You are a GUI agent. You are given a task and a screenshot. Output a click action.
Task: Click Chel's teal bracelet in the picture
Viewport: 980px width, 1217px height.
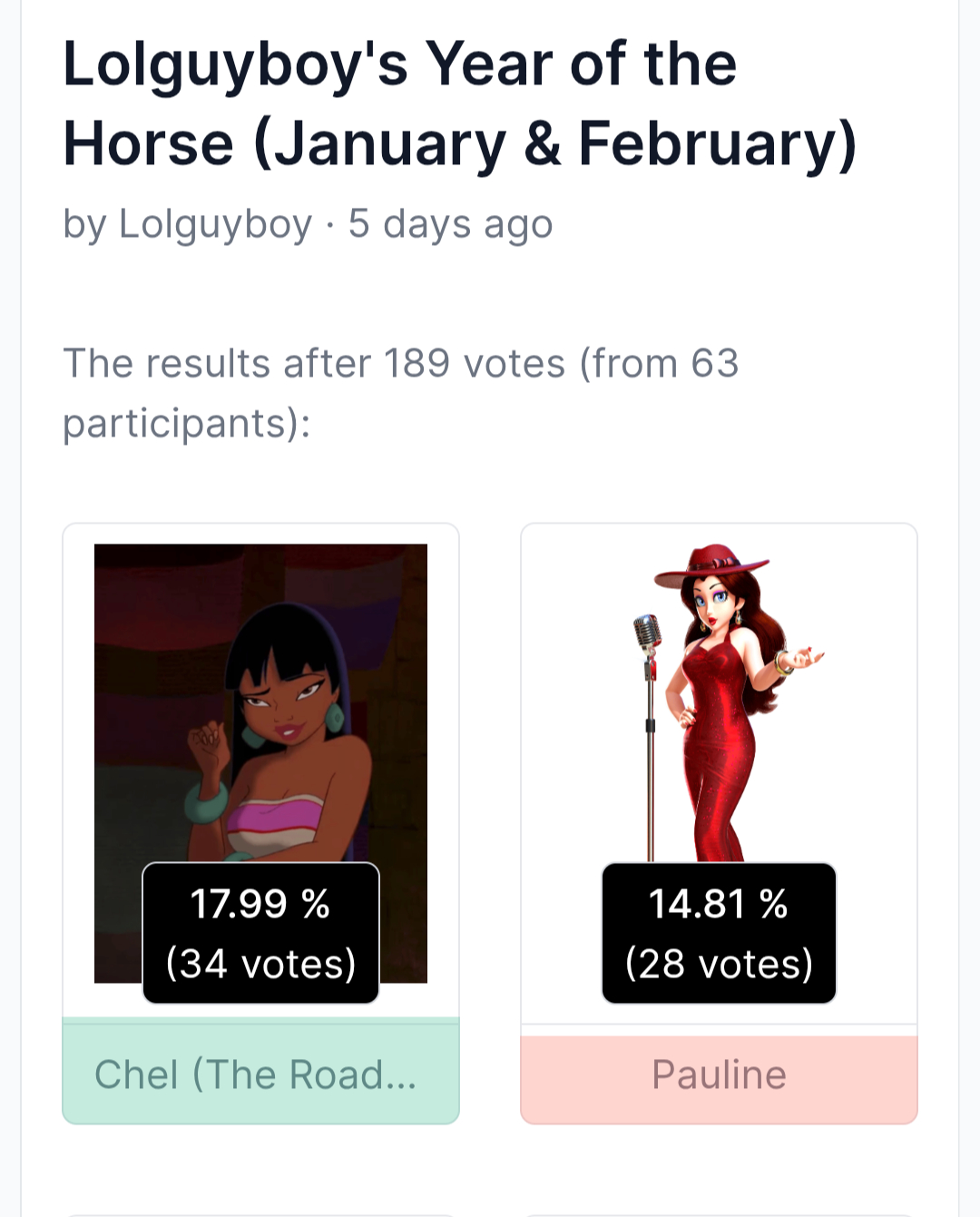[x=206, y=802]
